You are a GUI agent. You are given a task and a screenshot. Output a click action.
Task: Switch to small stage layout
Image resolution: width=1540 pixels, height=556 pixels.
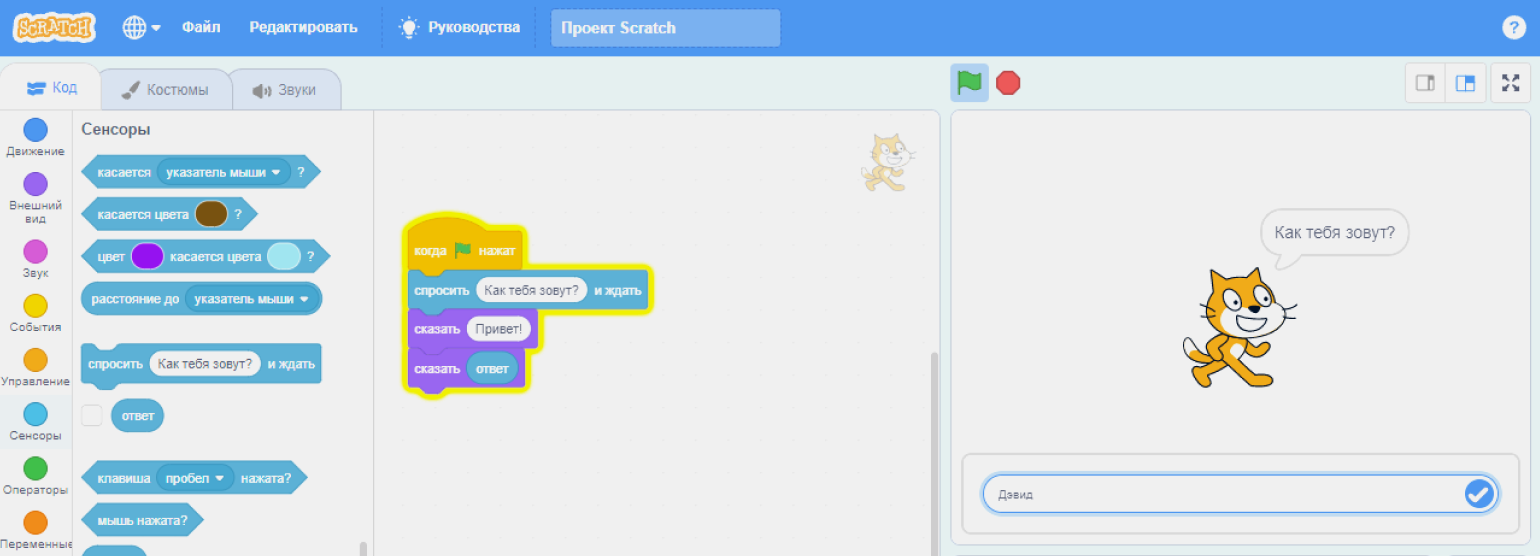coord(1425,84)
